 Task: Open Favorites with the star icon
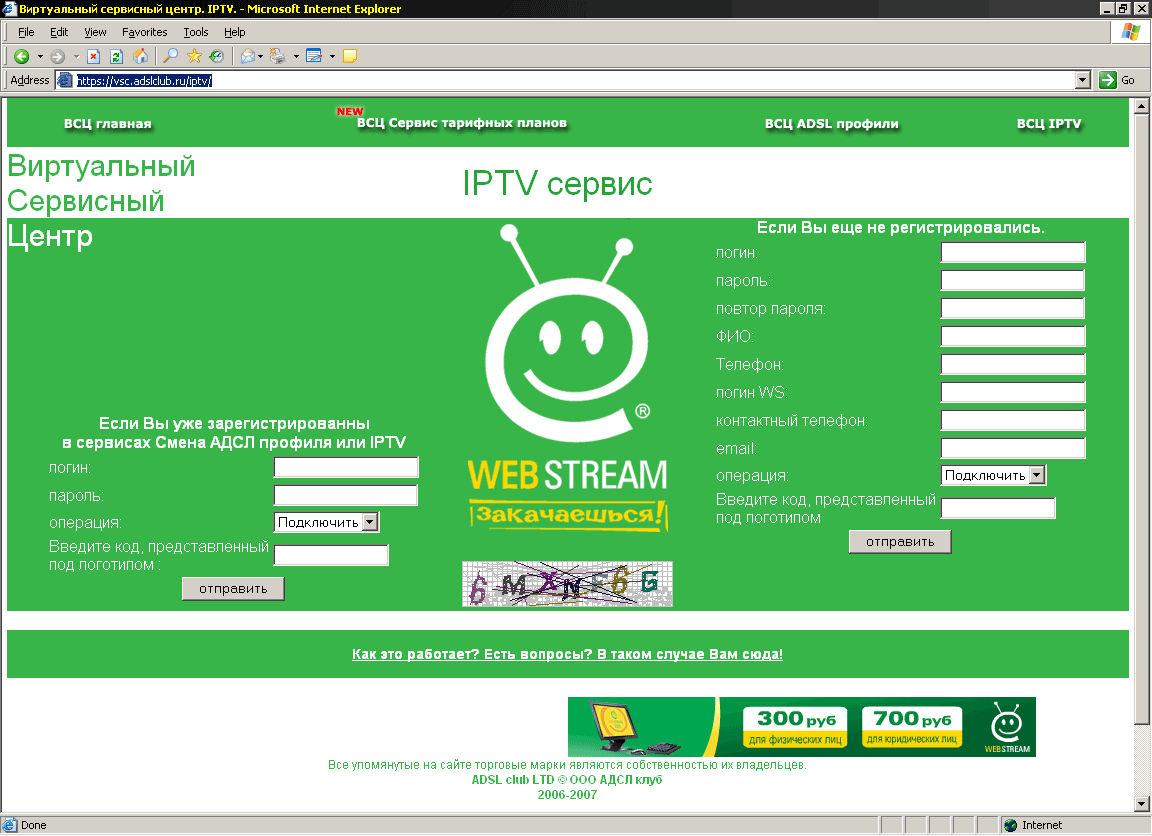click(x=194, y=57)
